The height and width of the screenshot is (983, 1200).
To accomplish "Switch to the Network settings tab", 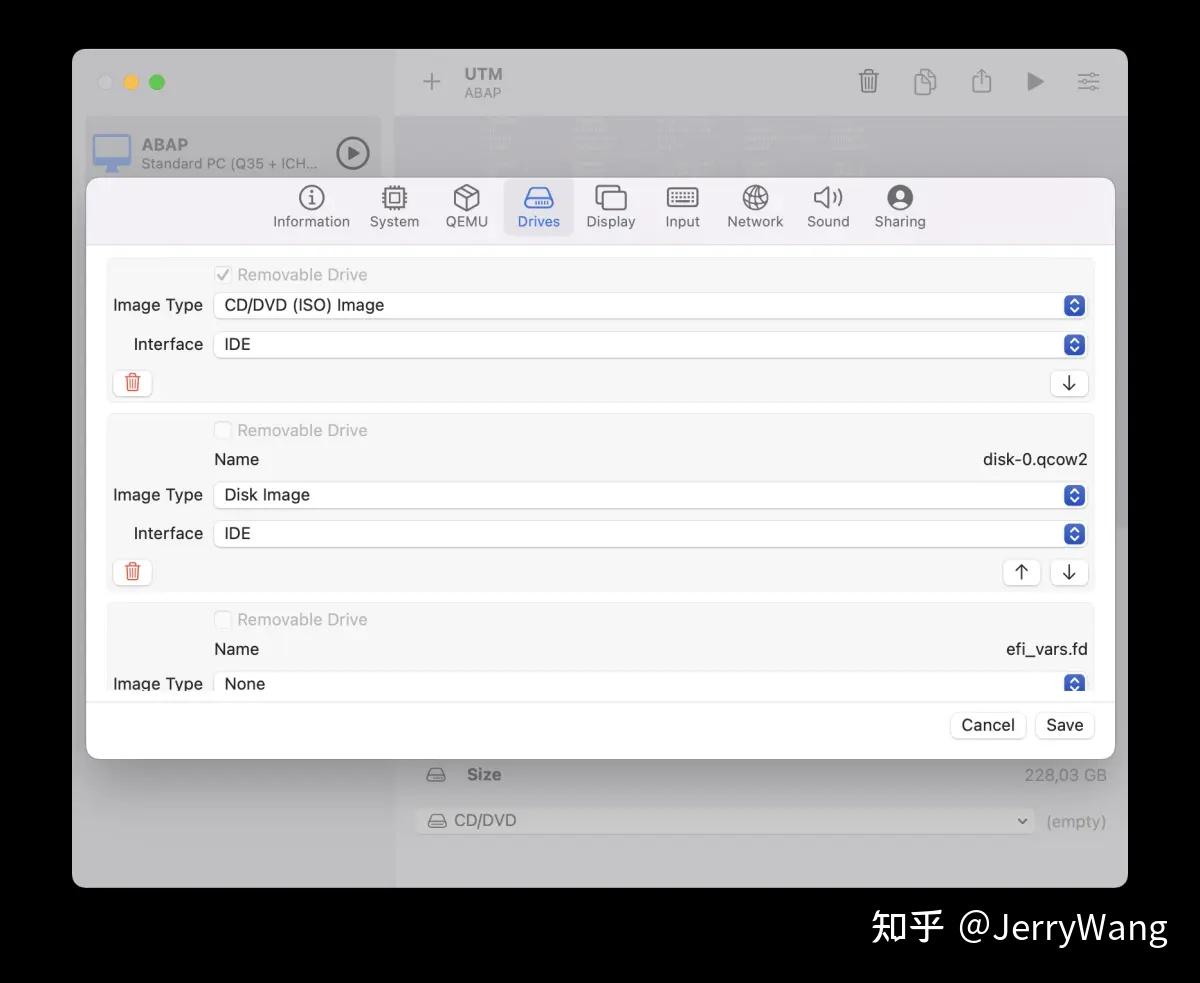I will 754,207.
